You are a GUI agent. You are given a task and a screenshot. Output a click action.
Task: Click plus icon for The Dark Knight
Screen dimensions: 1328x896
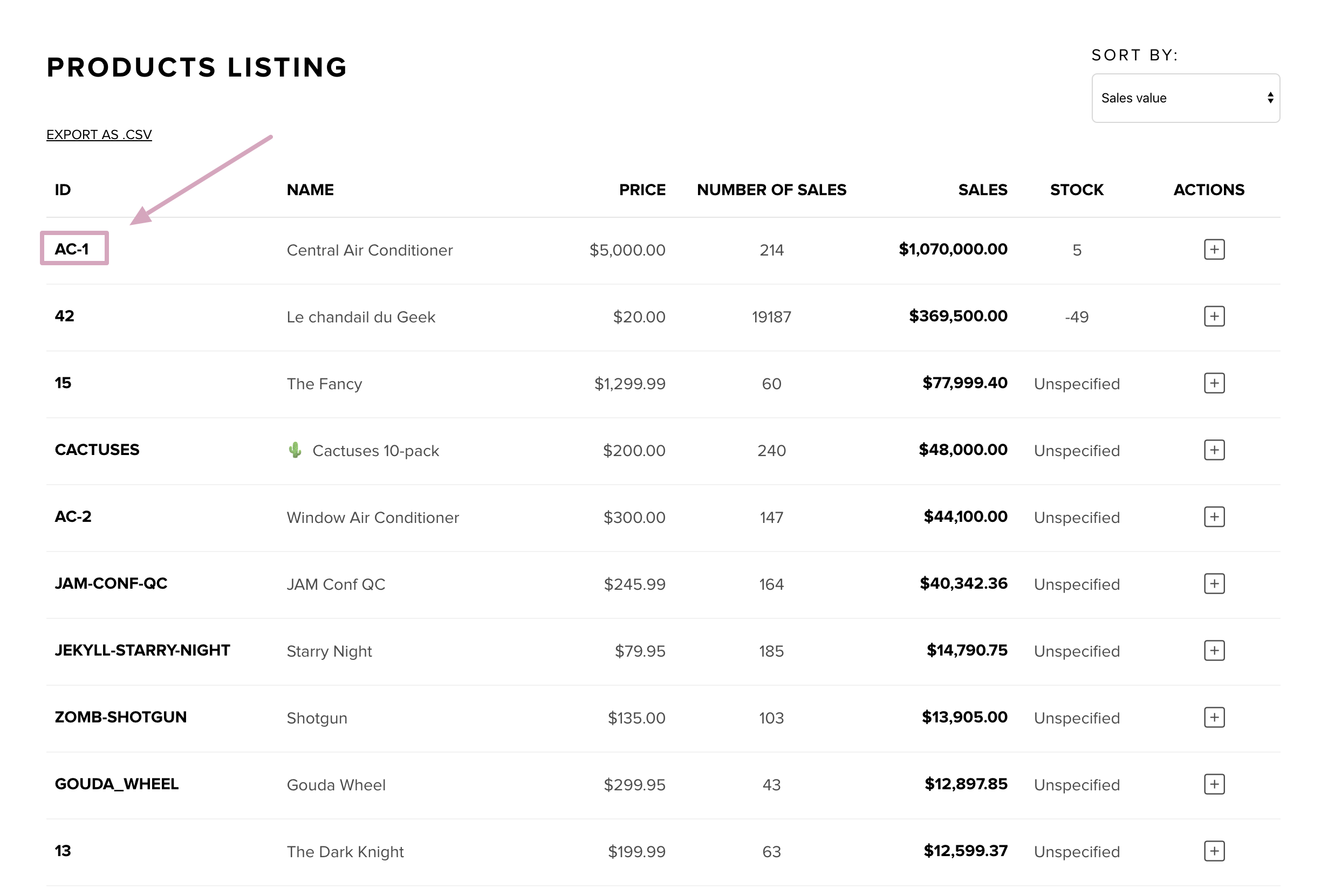[1214, 851]
